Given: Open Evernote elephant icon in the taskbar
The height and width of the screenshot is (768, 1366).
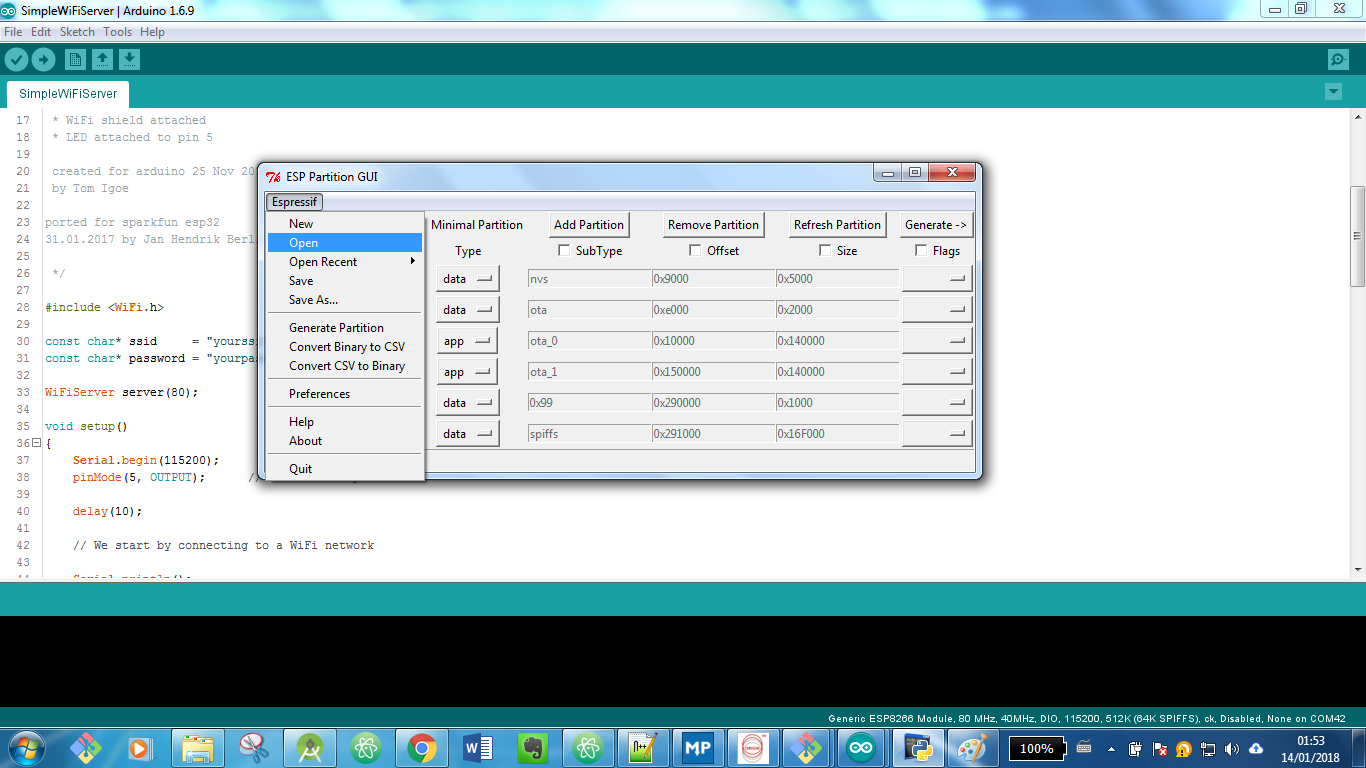Looking at the screenshot, I should [x=534, y=747].
